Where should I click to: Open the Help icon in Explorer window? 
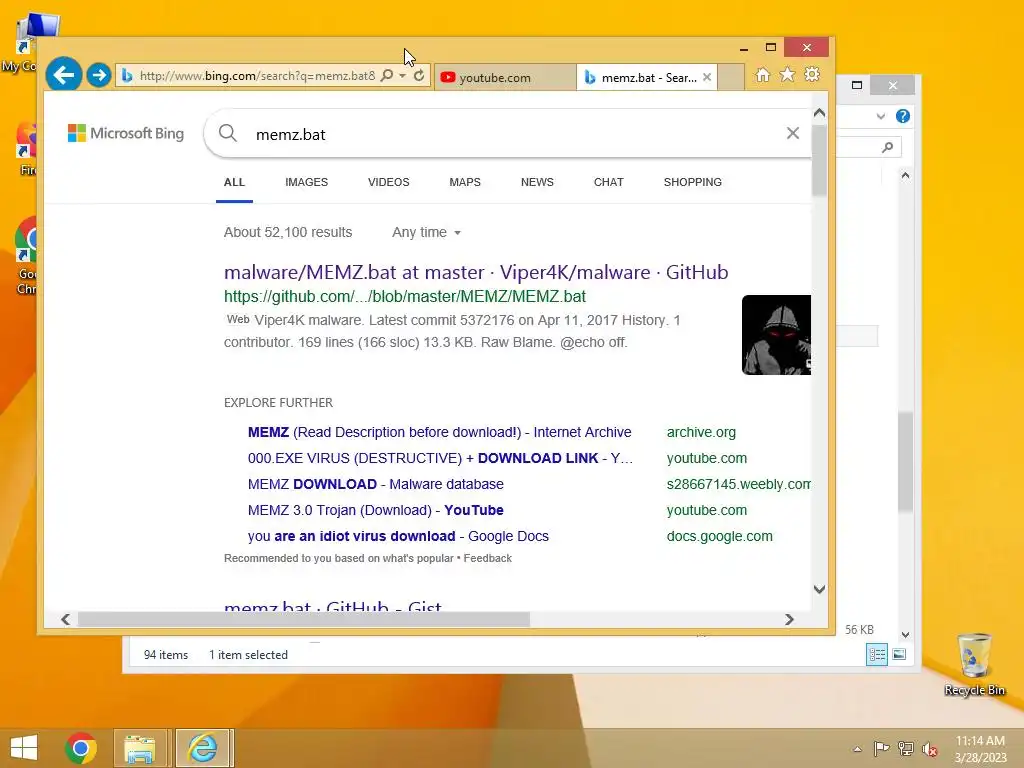(903, 116)
